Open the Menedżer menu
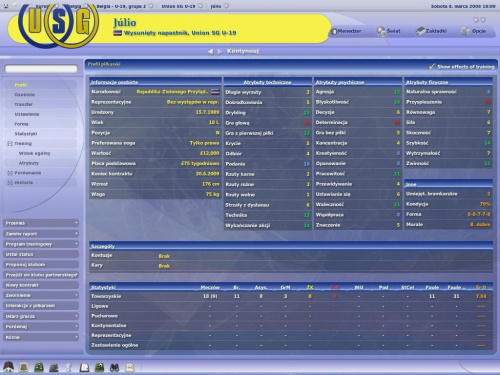 346,31
